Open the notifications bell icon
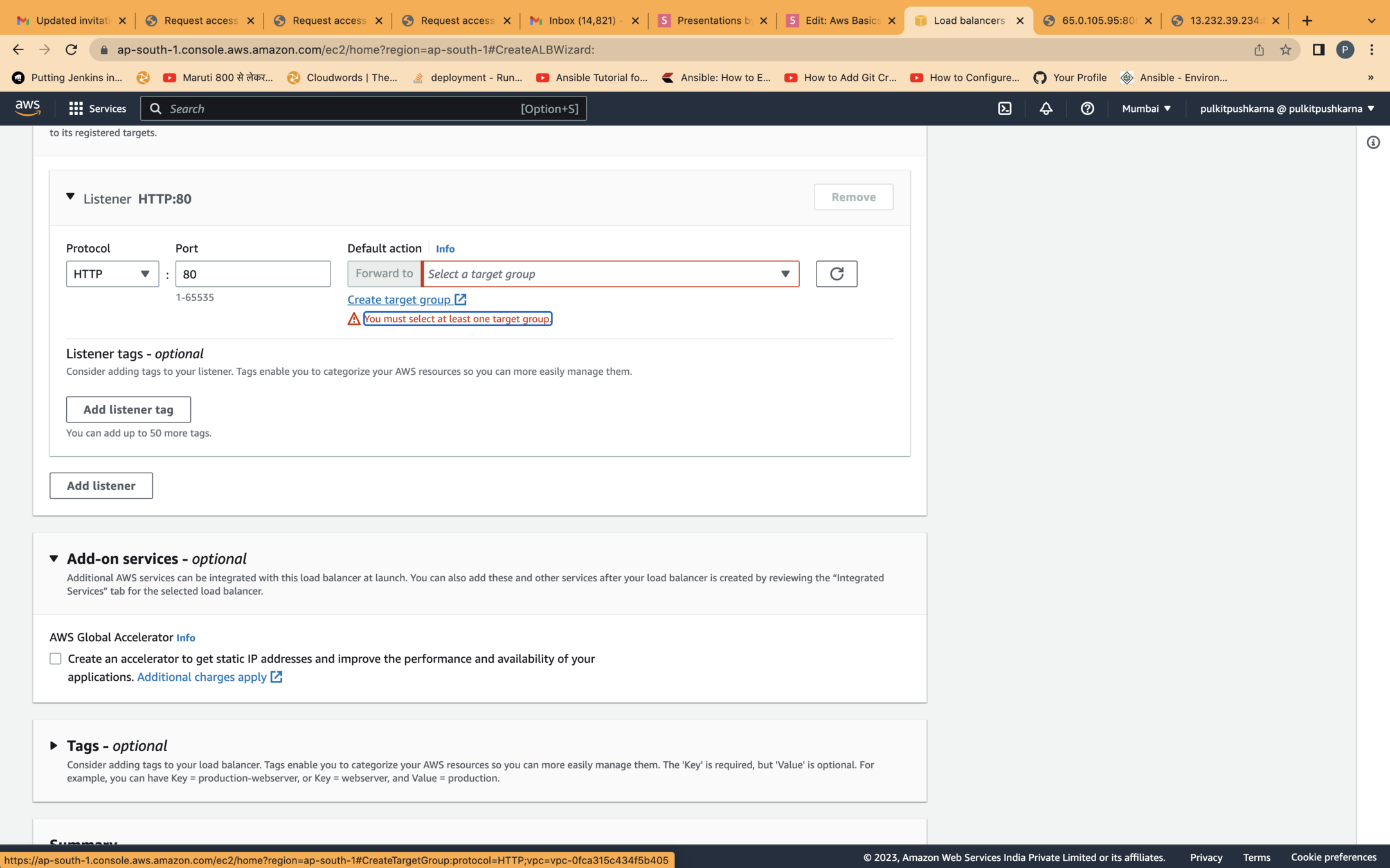Image resolution: width=1390 pixels, height=868 pixels. point(1046,109)
